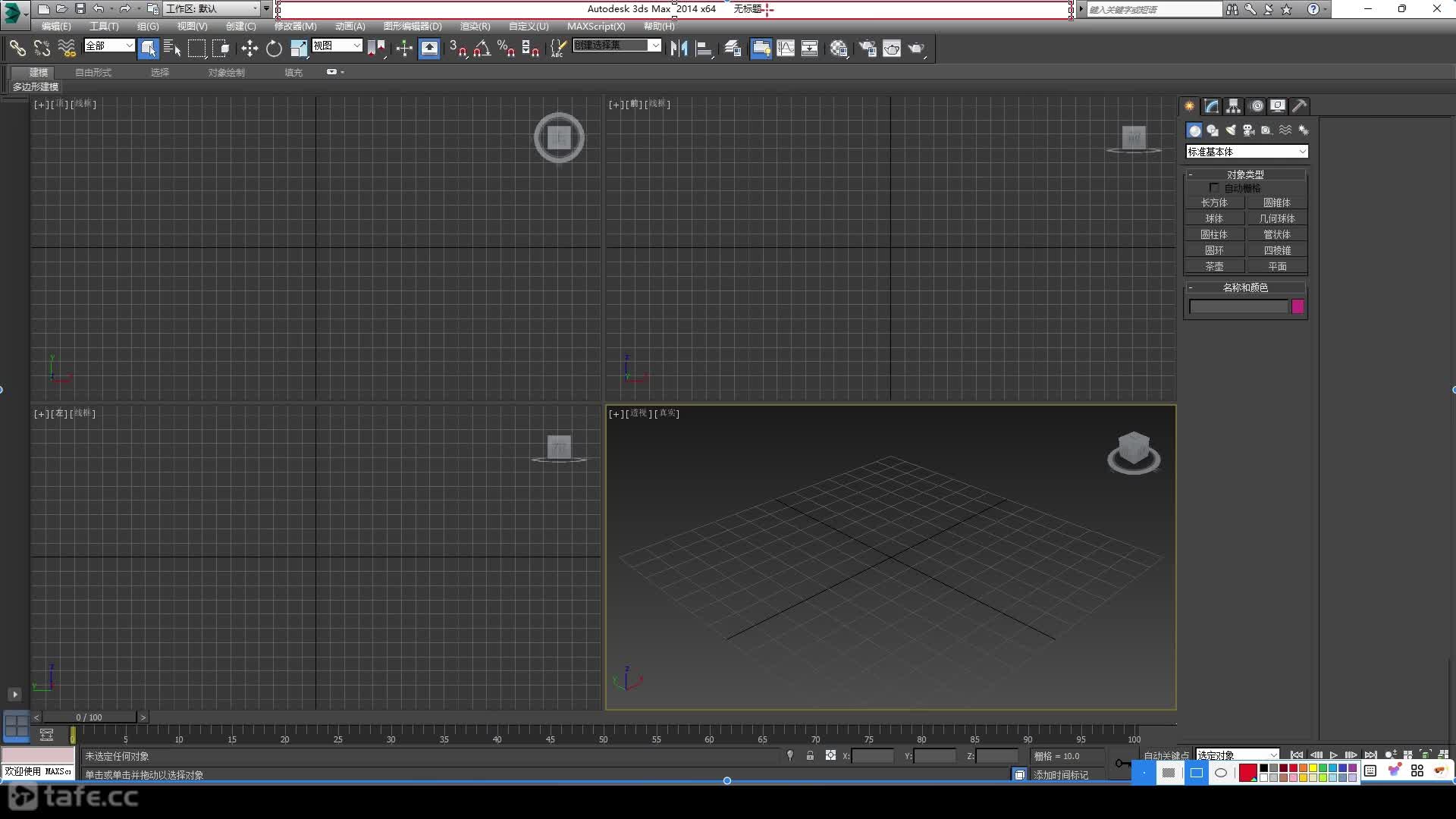Open the Material Editor icon
The height and width of the screenshot is (819, 1456).
839,49
